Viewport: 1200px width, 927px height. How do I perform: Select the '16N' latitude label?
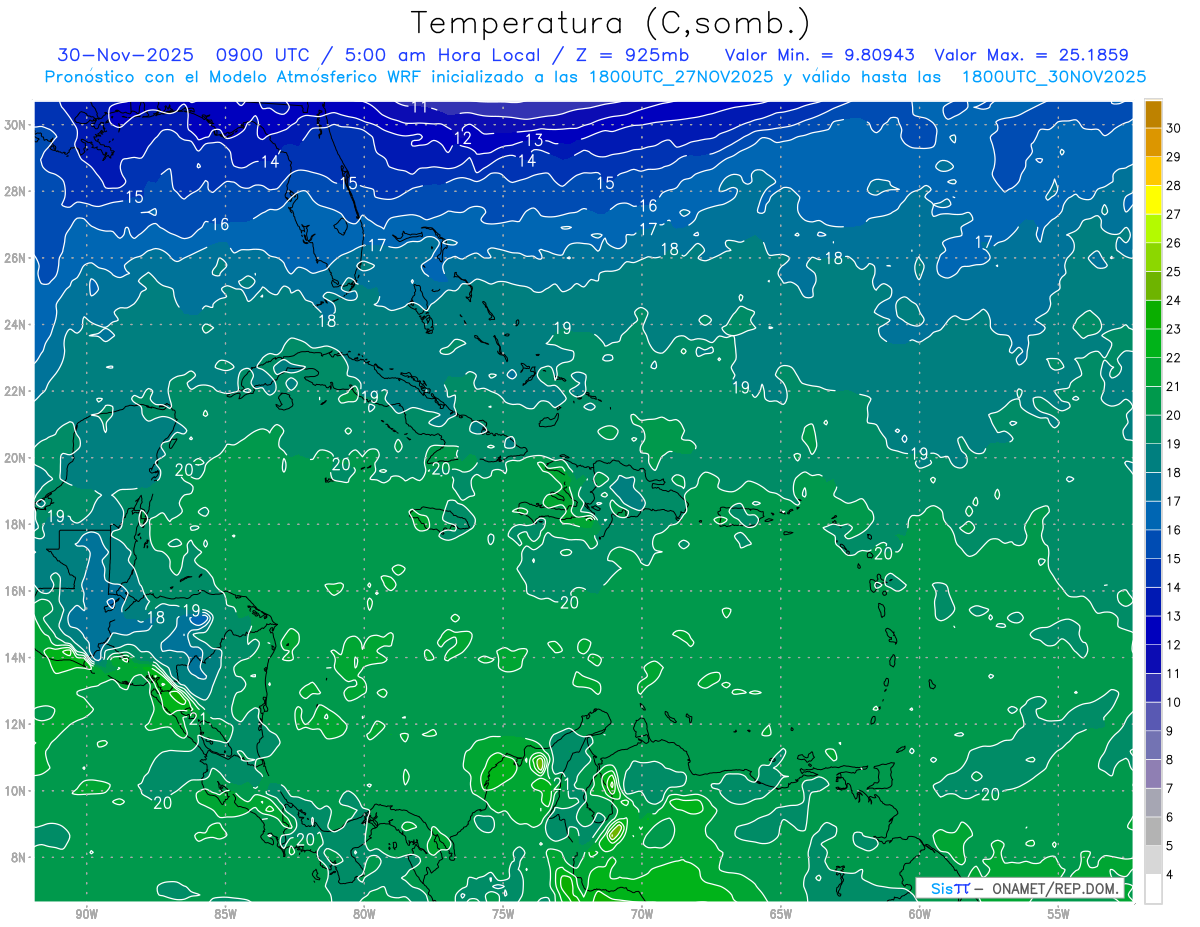pos(16,591)
